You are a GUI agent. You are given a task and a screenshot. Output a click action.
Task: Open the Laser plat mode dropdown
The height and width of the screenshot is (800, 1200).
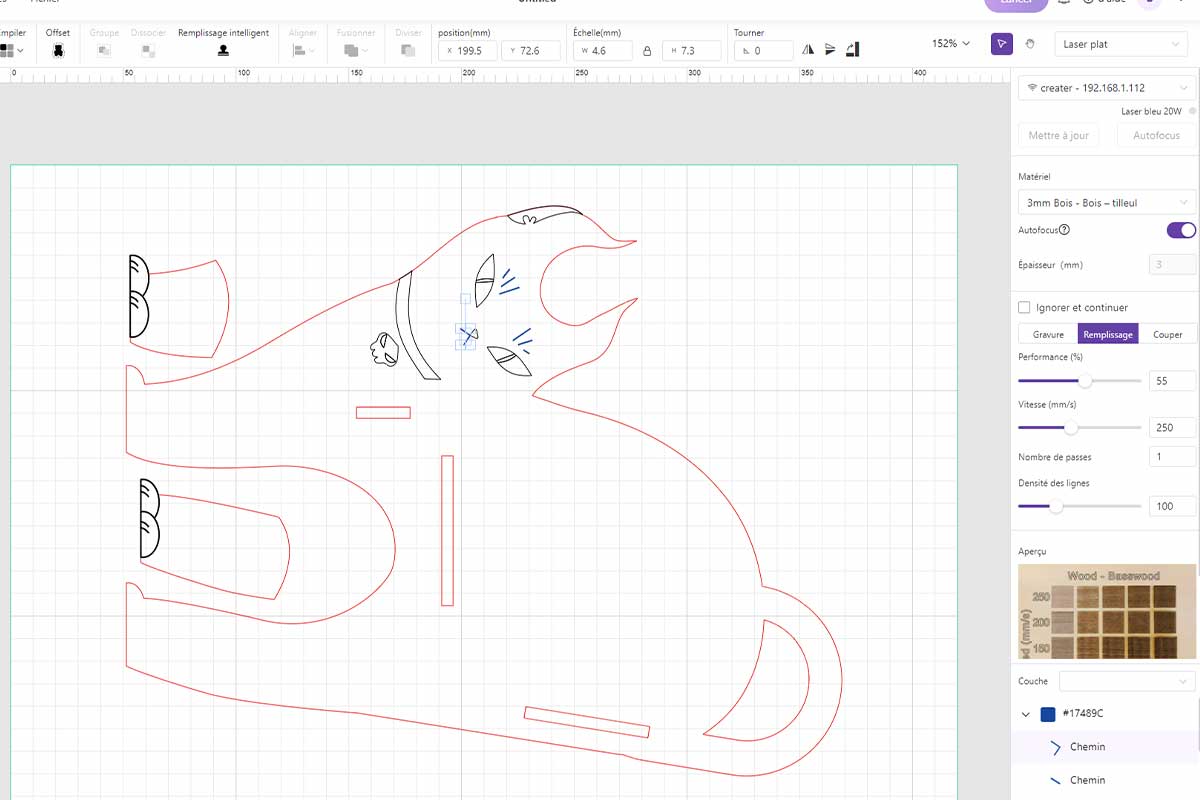click(1121, 44)
